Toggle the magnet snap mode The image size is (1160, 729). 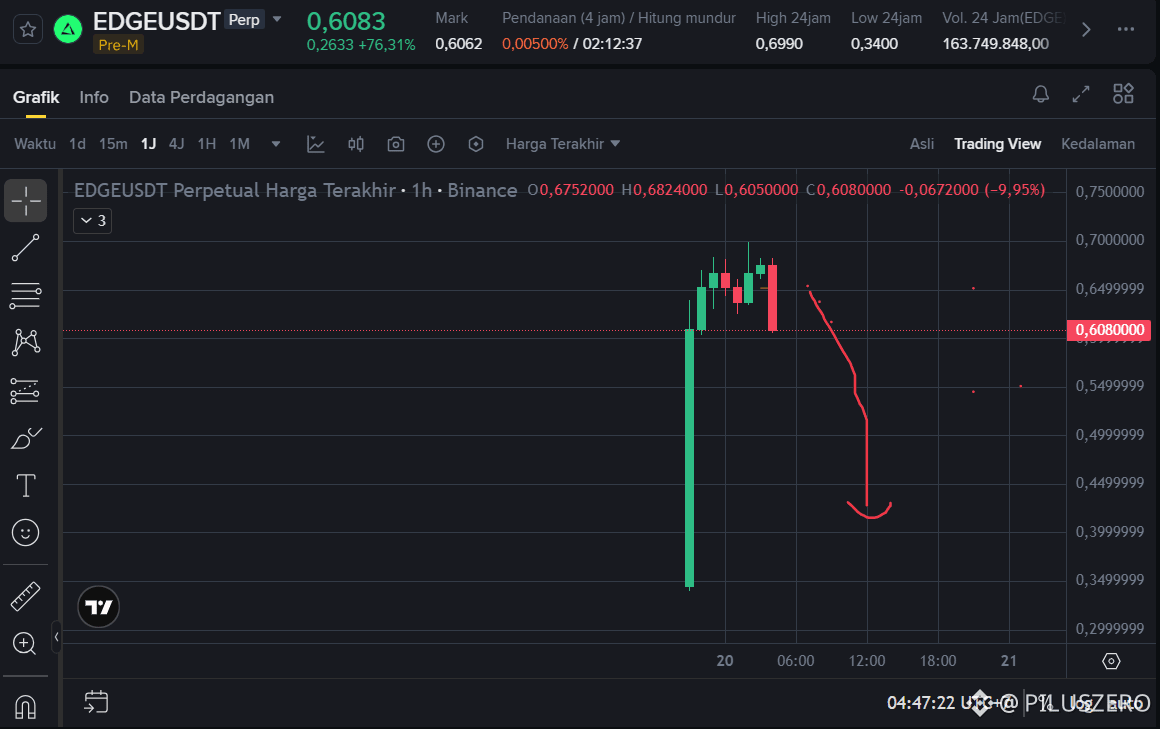click(x=26, y=707)
